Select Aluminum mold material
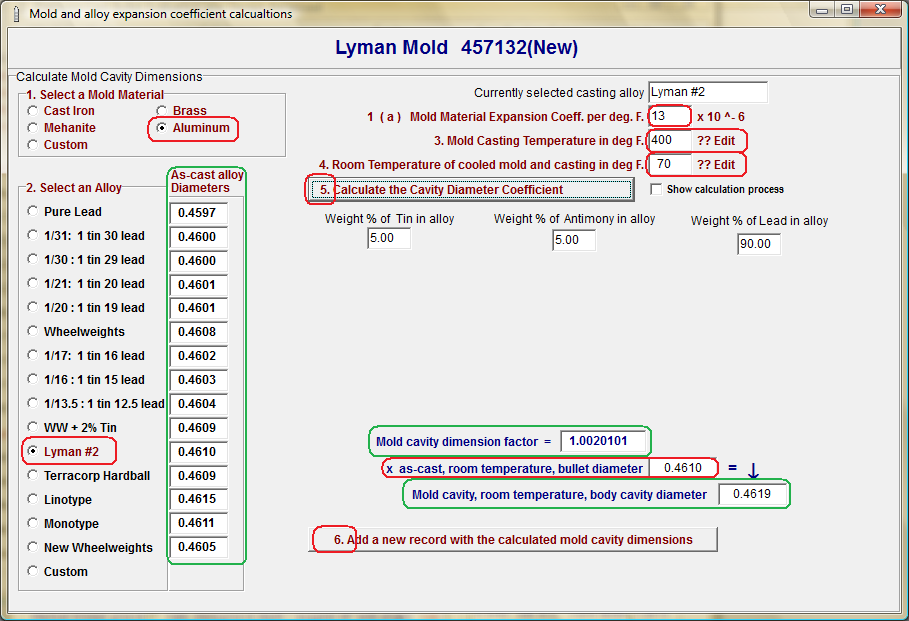 (x=193, y=128)
